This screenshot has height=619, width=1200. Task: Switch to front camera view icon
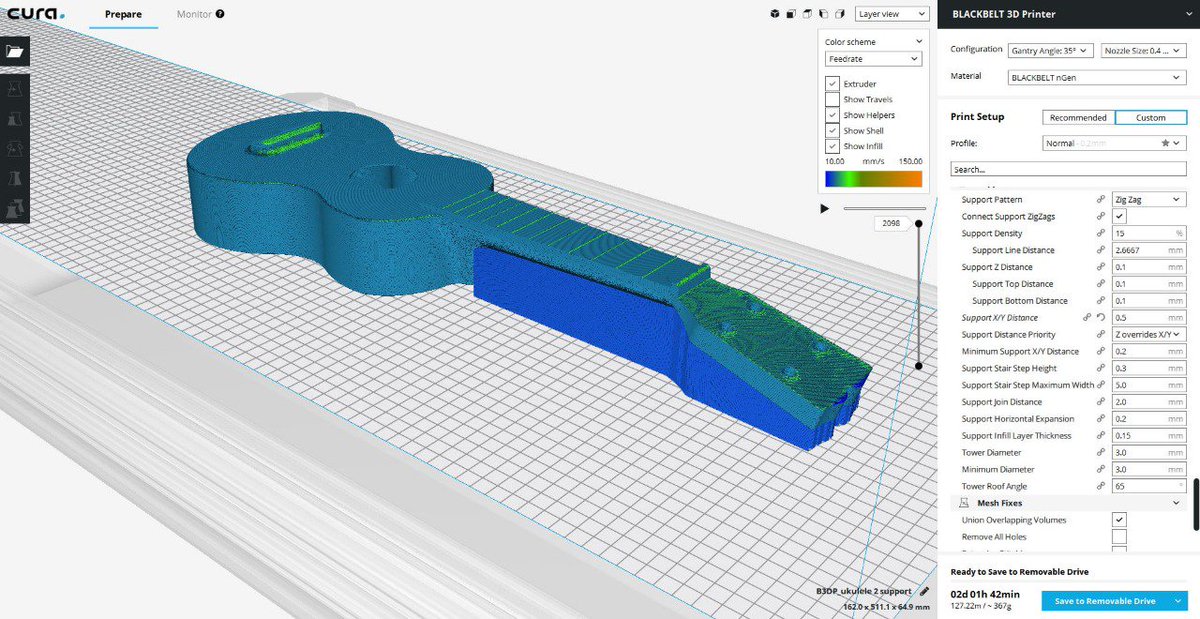[x=791, y=14]
